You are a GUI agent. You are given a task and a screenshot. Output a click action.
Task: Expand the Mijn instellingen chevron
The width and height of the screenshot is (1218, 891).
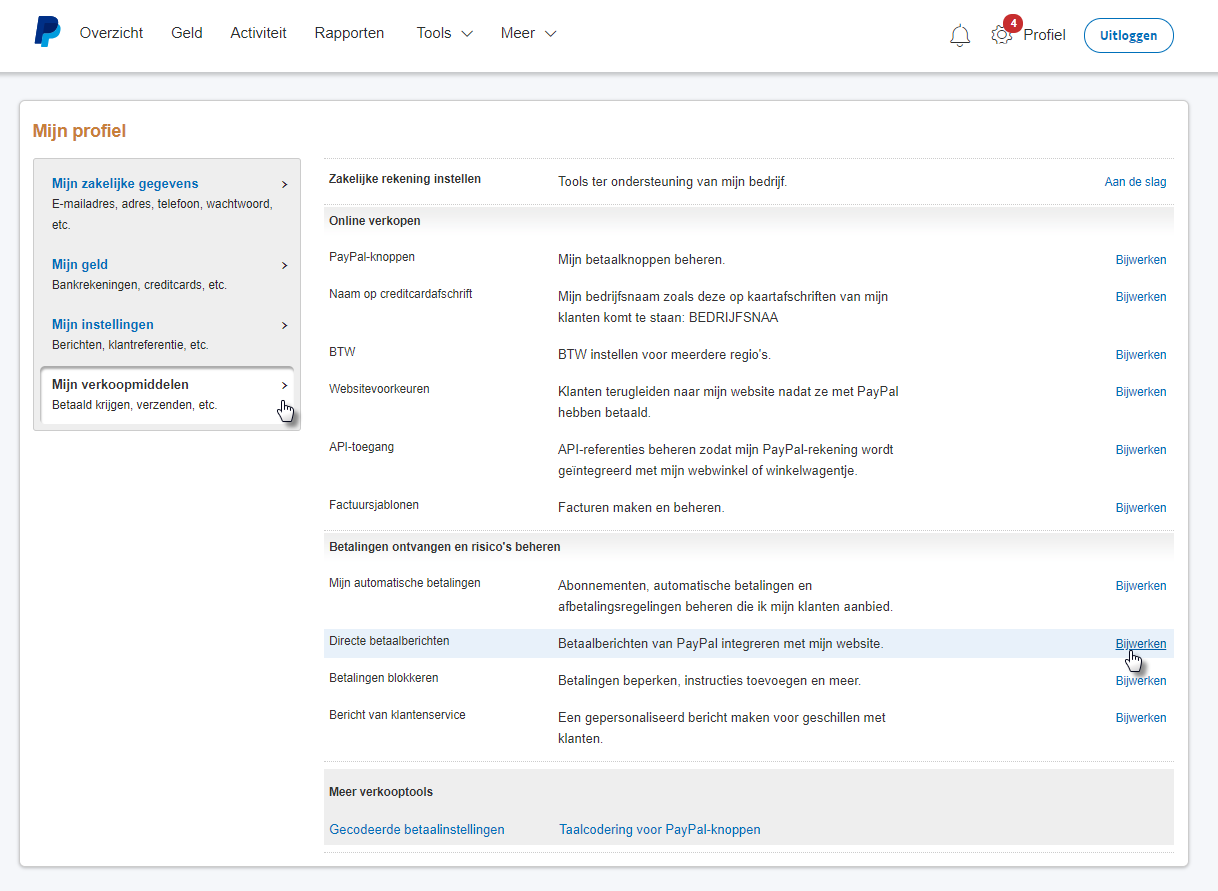pos(284,326)
